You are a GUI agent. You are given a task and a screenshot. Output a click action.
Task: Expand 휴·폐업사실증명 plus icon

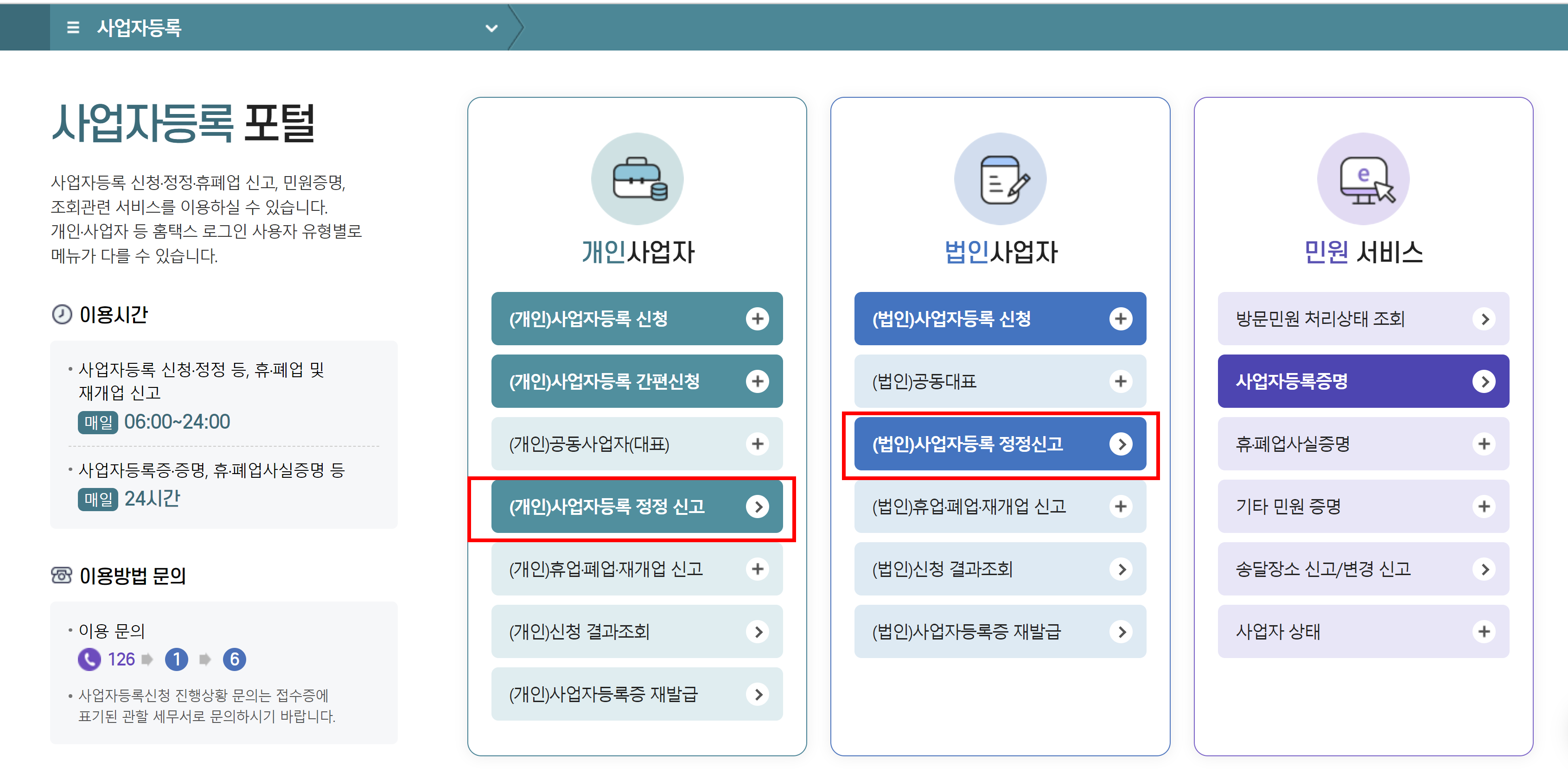[1484, 444]
